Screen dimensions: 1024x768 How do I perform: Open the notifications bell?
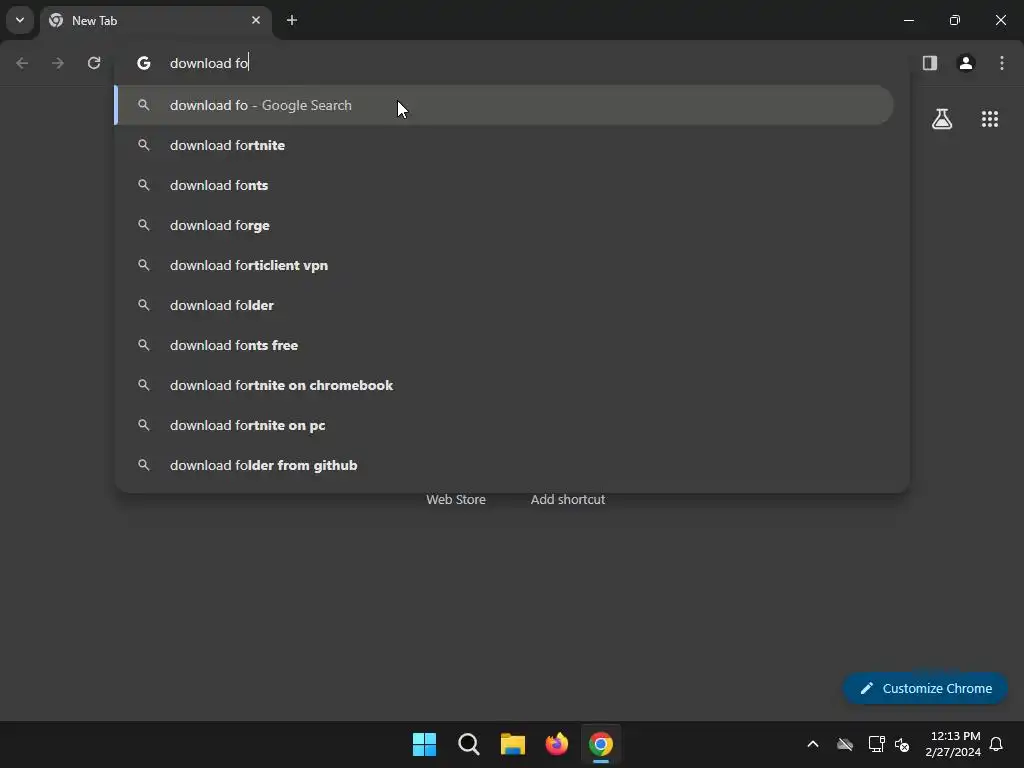tap(997, 744)
